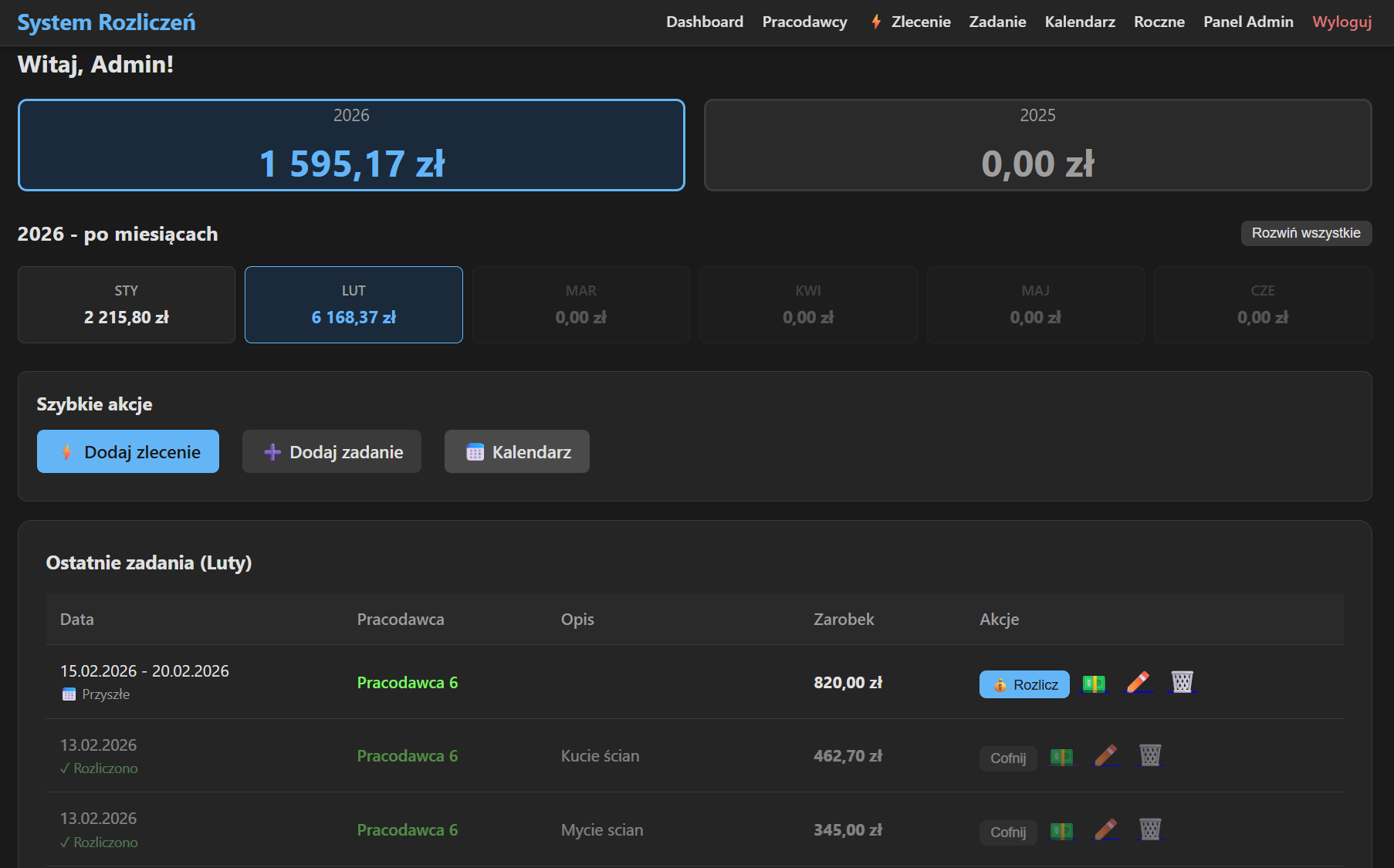Expand the STY month card
This screenshot has height=868, width=1394.
click(x=127, y=305)
